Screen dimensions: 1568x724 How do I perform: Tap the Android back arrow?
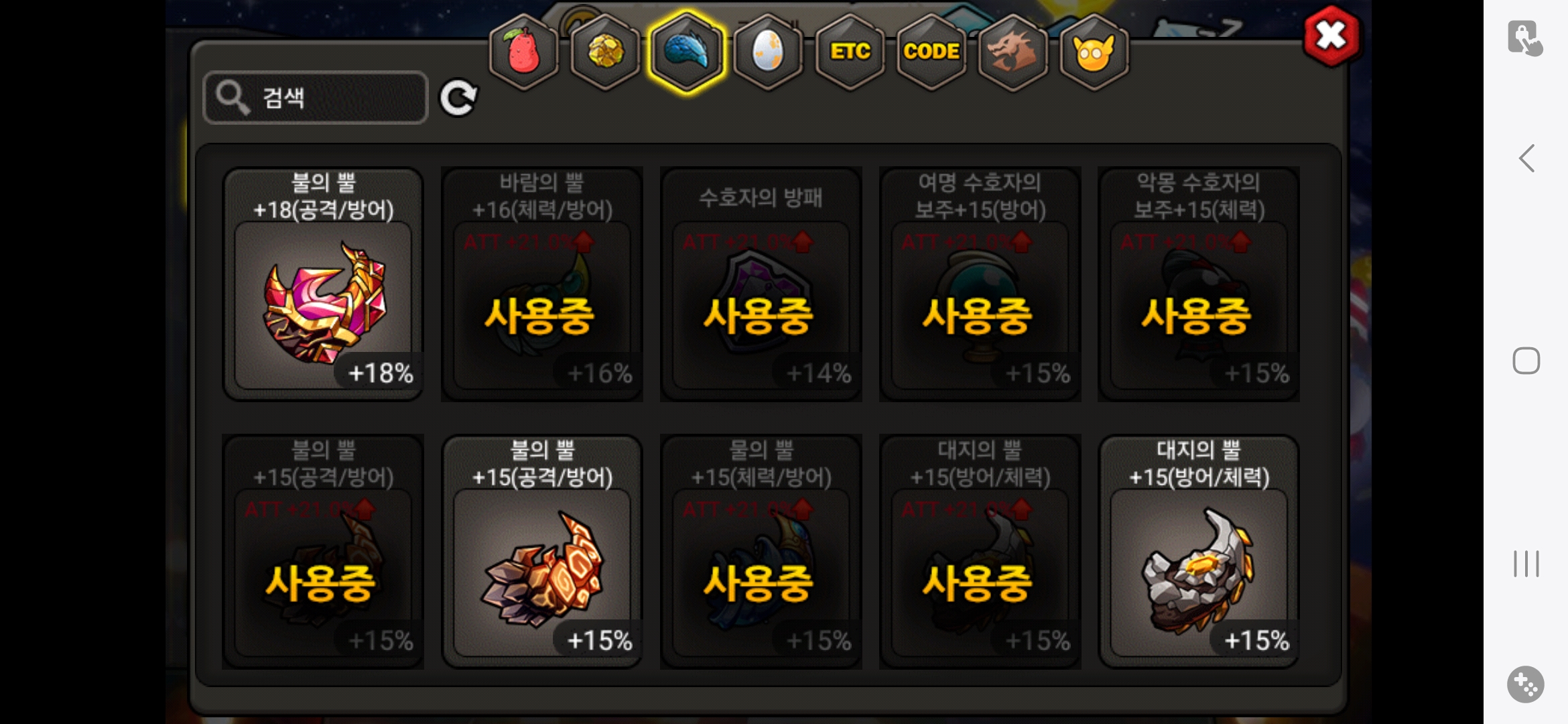pyautogui.click(x=1526, y=159)
